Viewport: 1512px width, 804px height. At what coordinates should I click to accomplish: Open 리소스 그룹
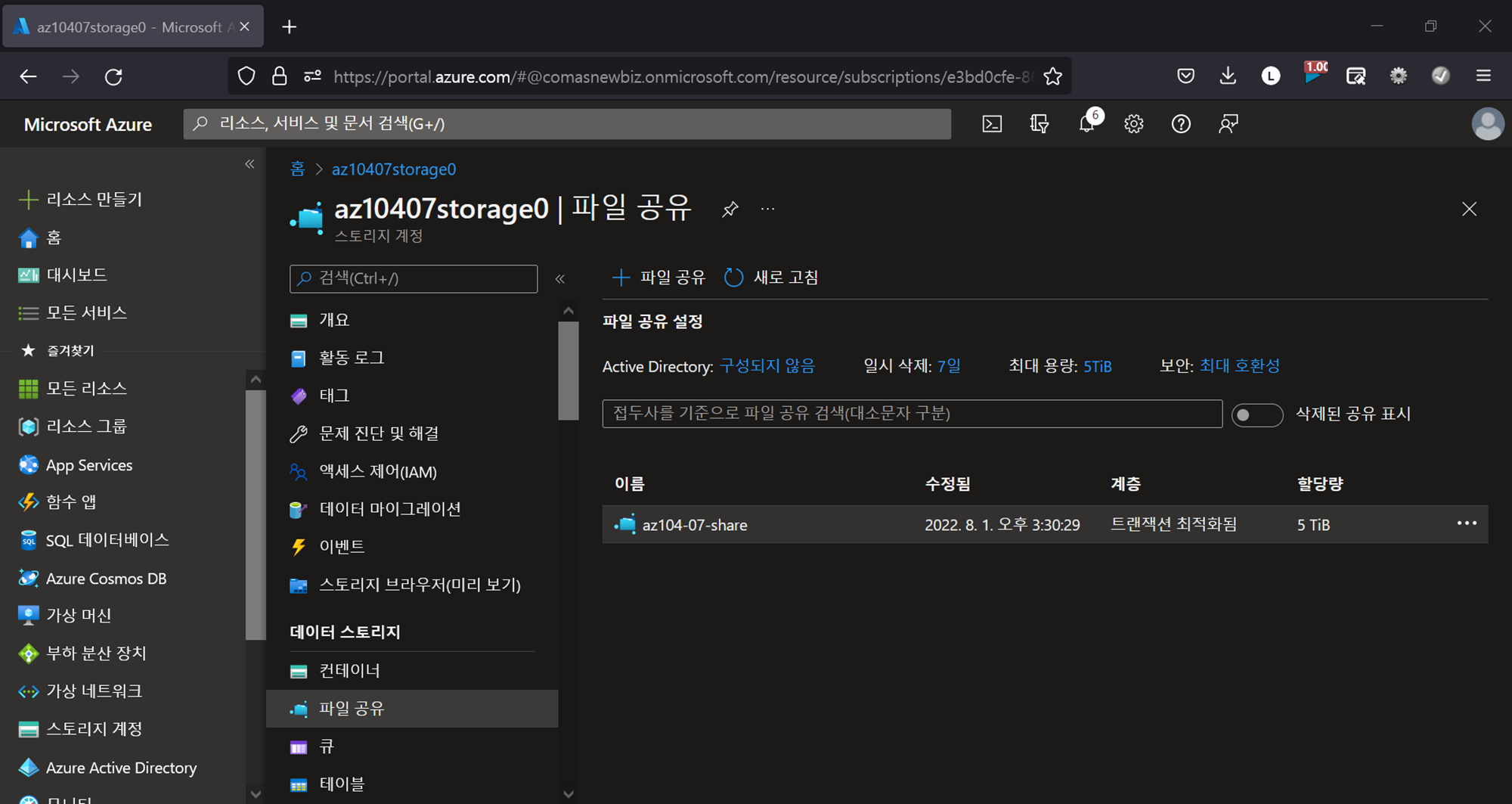tap(73, 427)
